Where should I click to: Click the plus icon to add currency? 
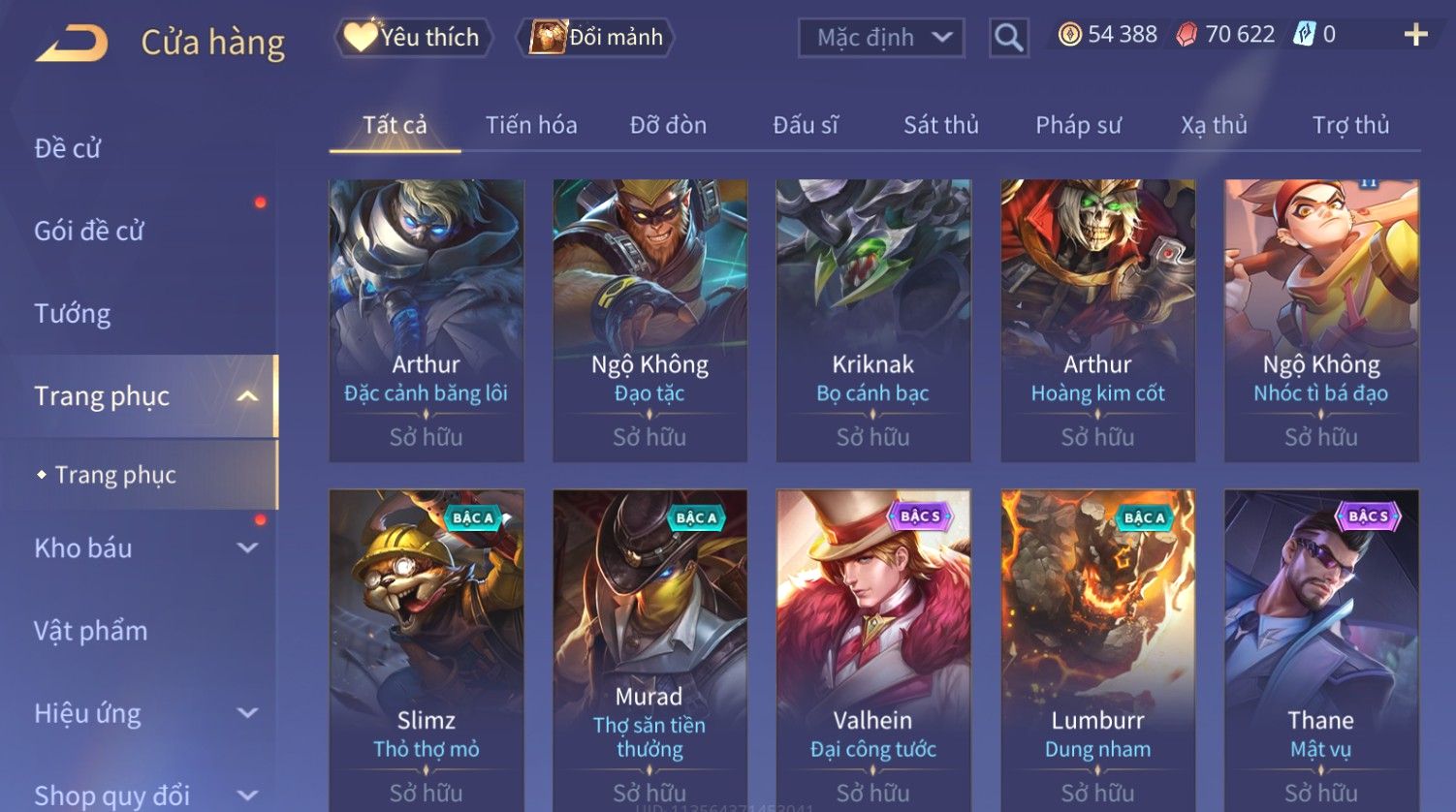pyautogui.click(x=1415, y=35)
